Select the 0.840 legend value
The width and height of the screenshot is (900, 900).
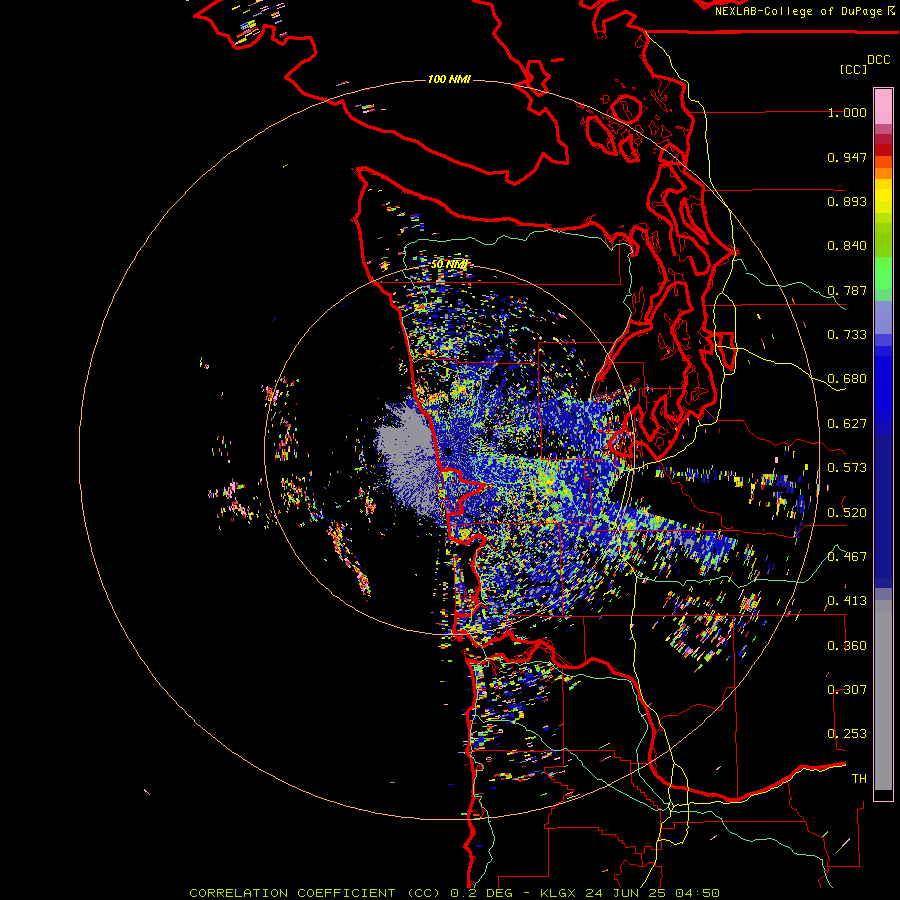tap(847, 246)
